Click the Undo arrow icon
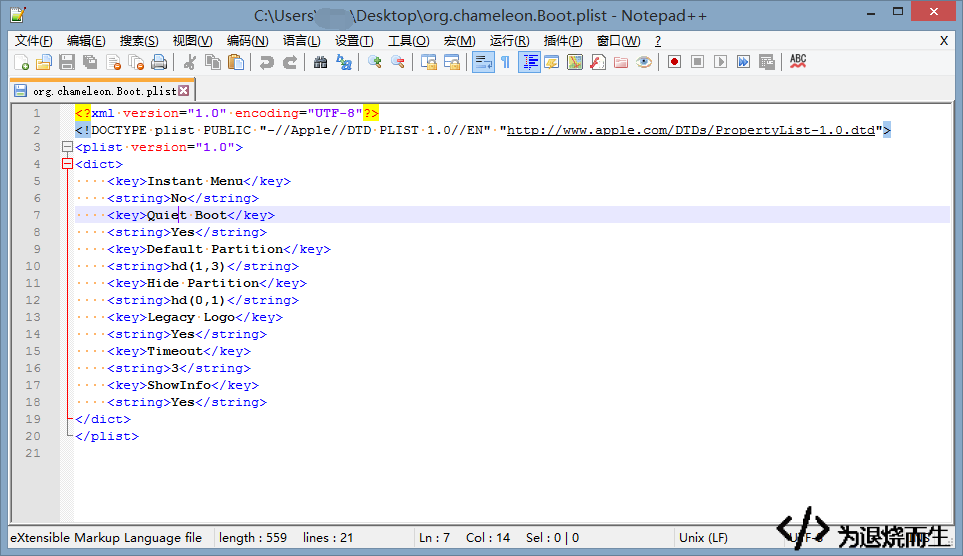Image resolution: width=963 pixels, height=556 pixels. click(x=267, y=62)
